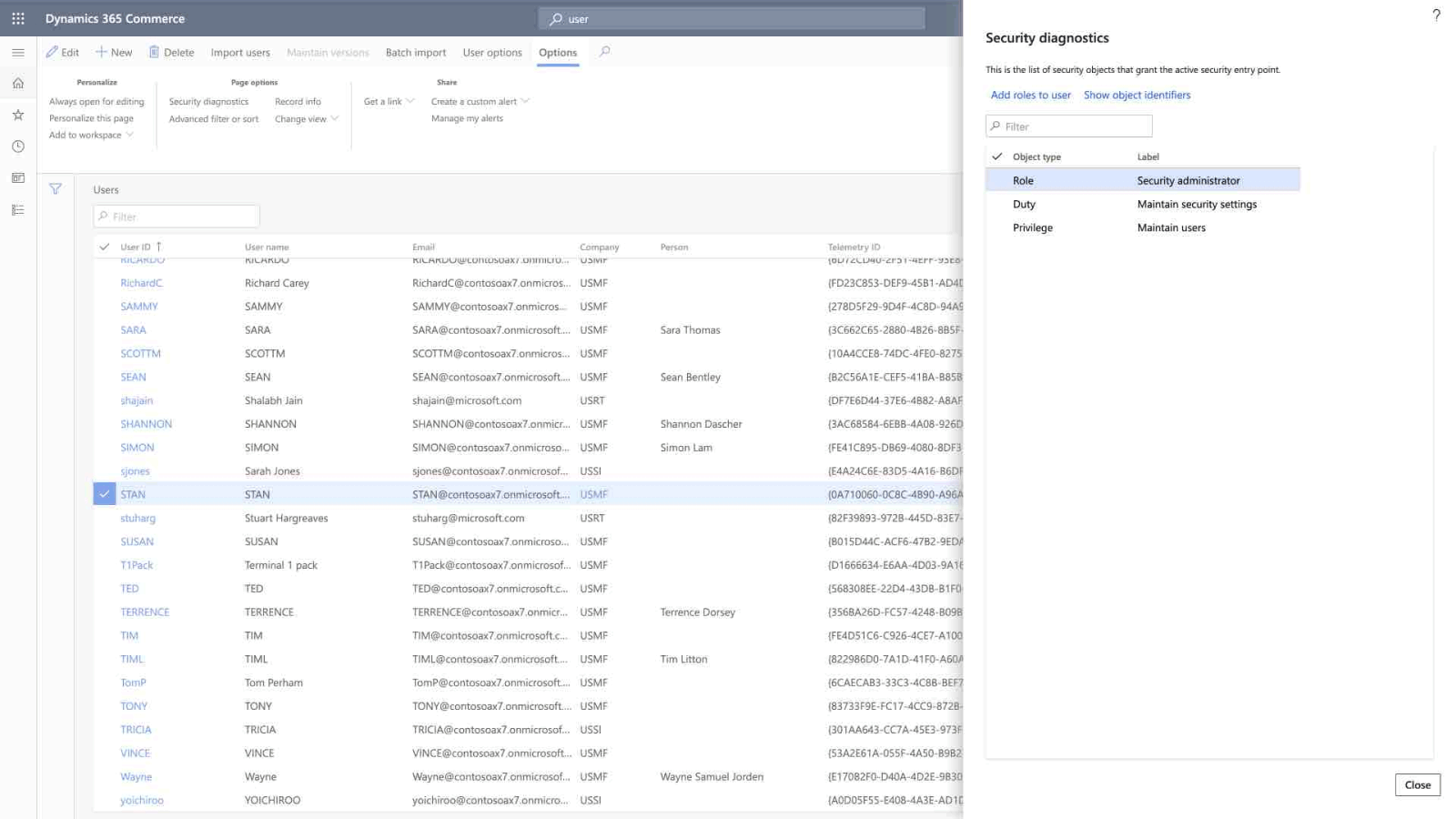This screenshot has height=819, width=1456.
Task: Expand the Get a link dropdown
Action: coord(389,102)
